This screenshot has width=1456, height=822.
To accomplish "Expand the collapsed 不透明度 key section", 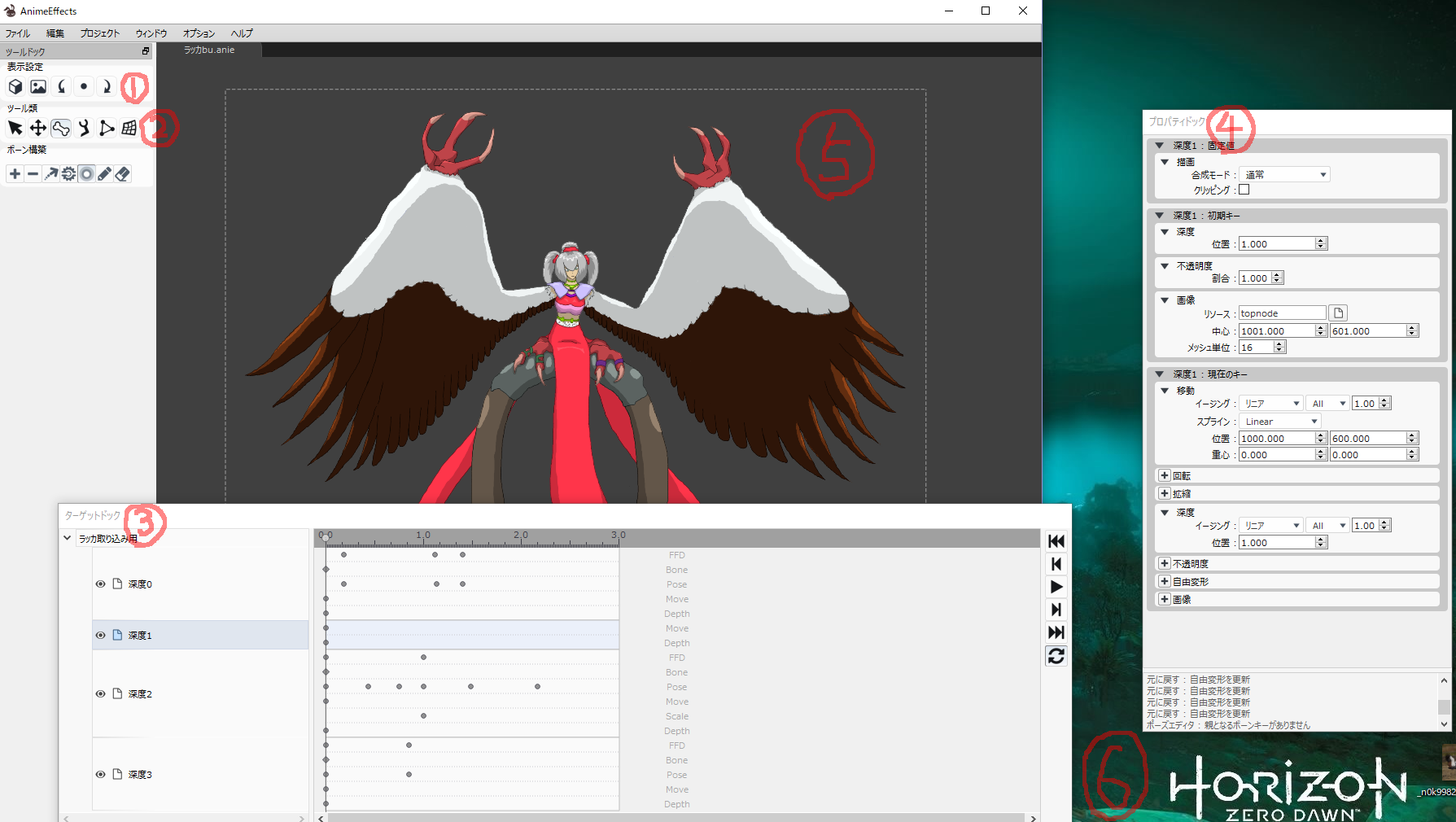I will click(x=1165, y=563).
